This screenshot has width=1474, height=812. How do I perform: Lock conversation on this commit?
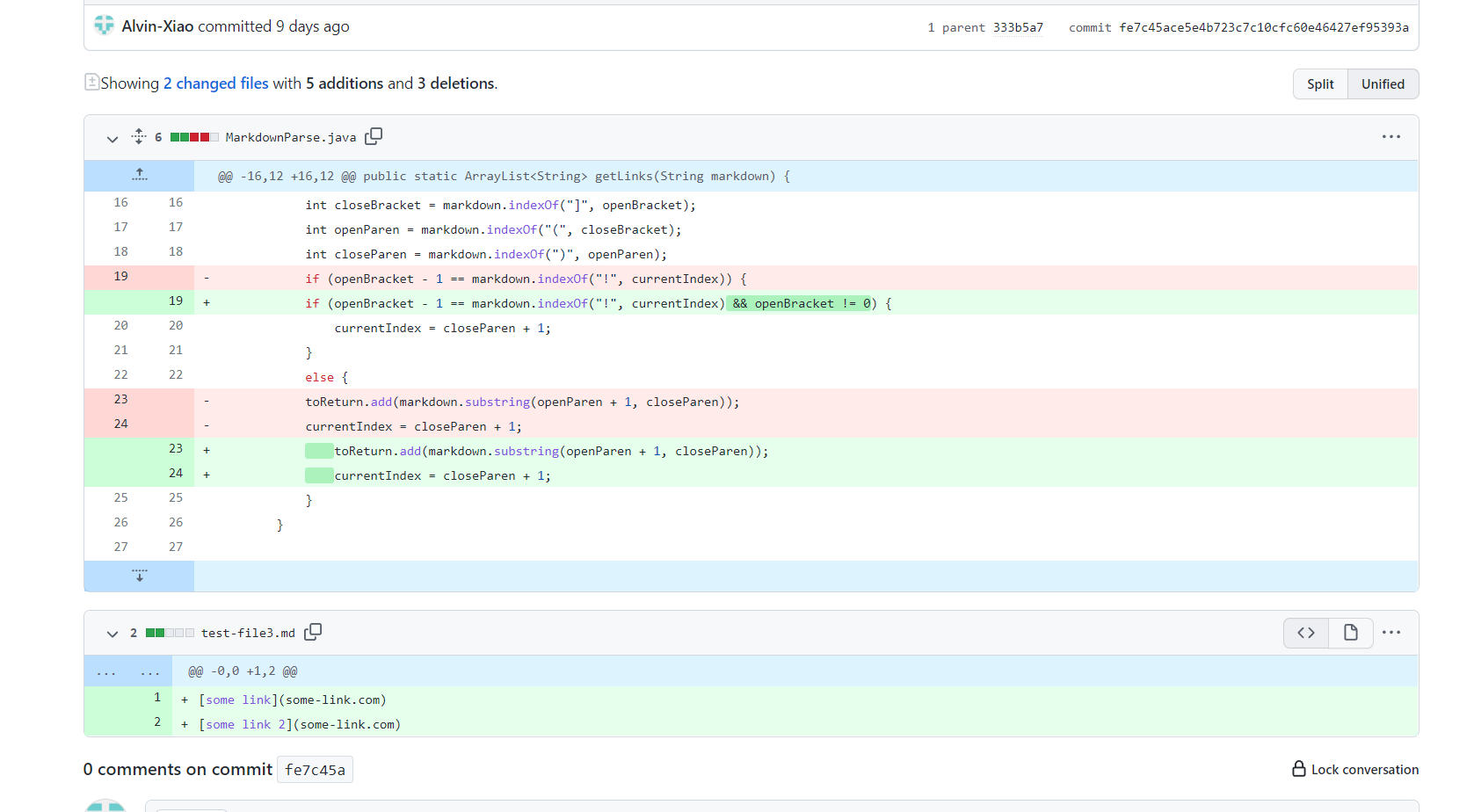click(x=1354, y=769)
